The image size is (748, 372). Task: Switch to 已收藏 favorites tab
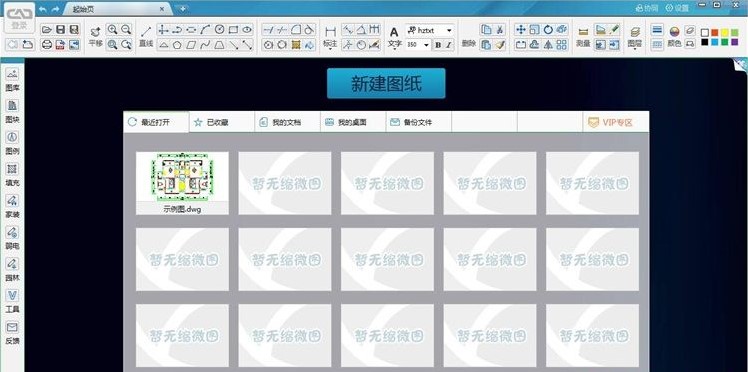pyautogui.click(x=222, y=122)
